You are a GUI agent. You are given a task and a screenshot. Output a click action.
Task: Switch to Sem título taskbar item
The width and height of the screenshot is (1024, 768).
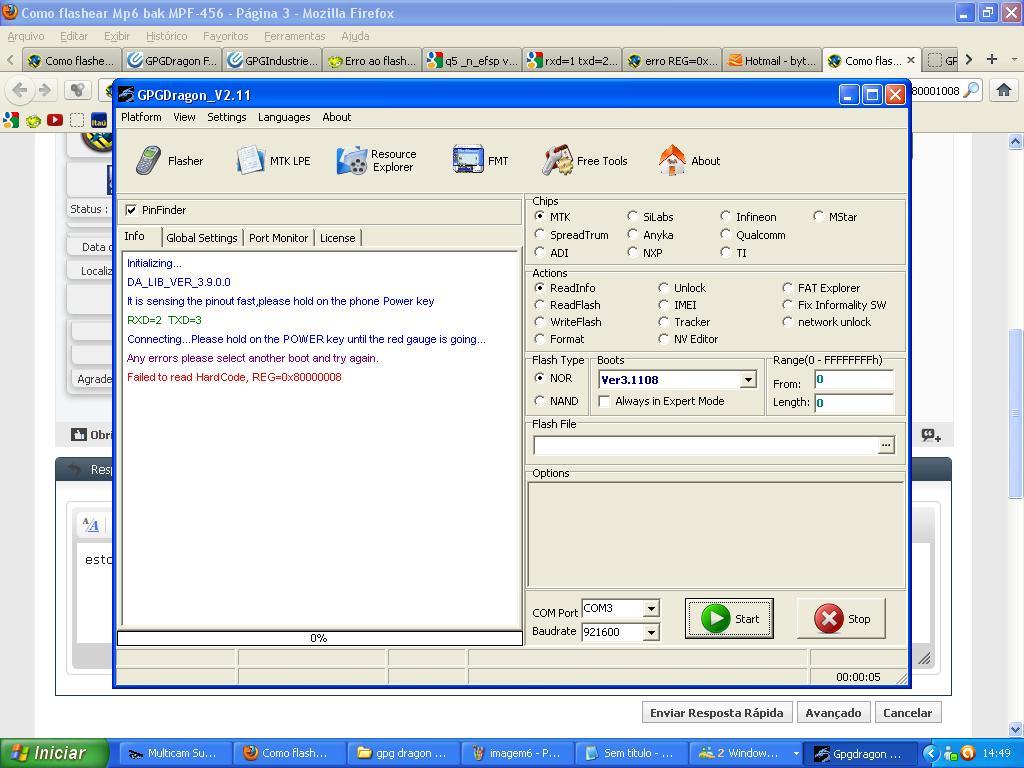pos(631,753)
